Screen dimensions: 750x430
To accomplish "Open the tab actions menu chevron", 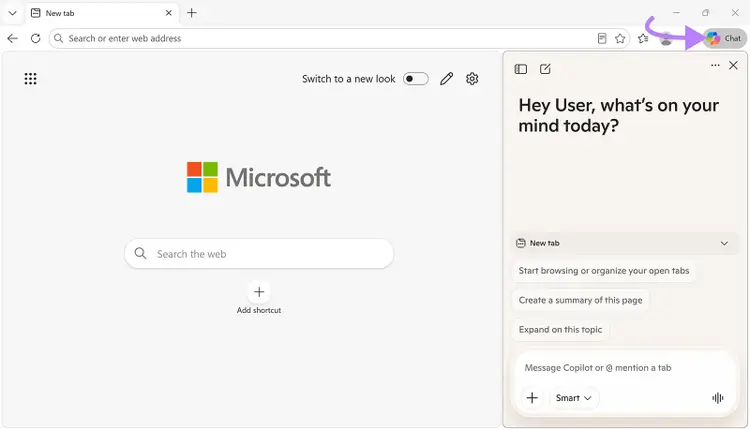I will pyautogui.click(x=12, y=13).
